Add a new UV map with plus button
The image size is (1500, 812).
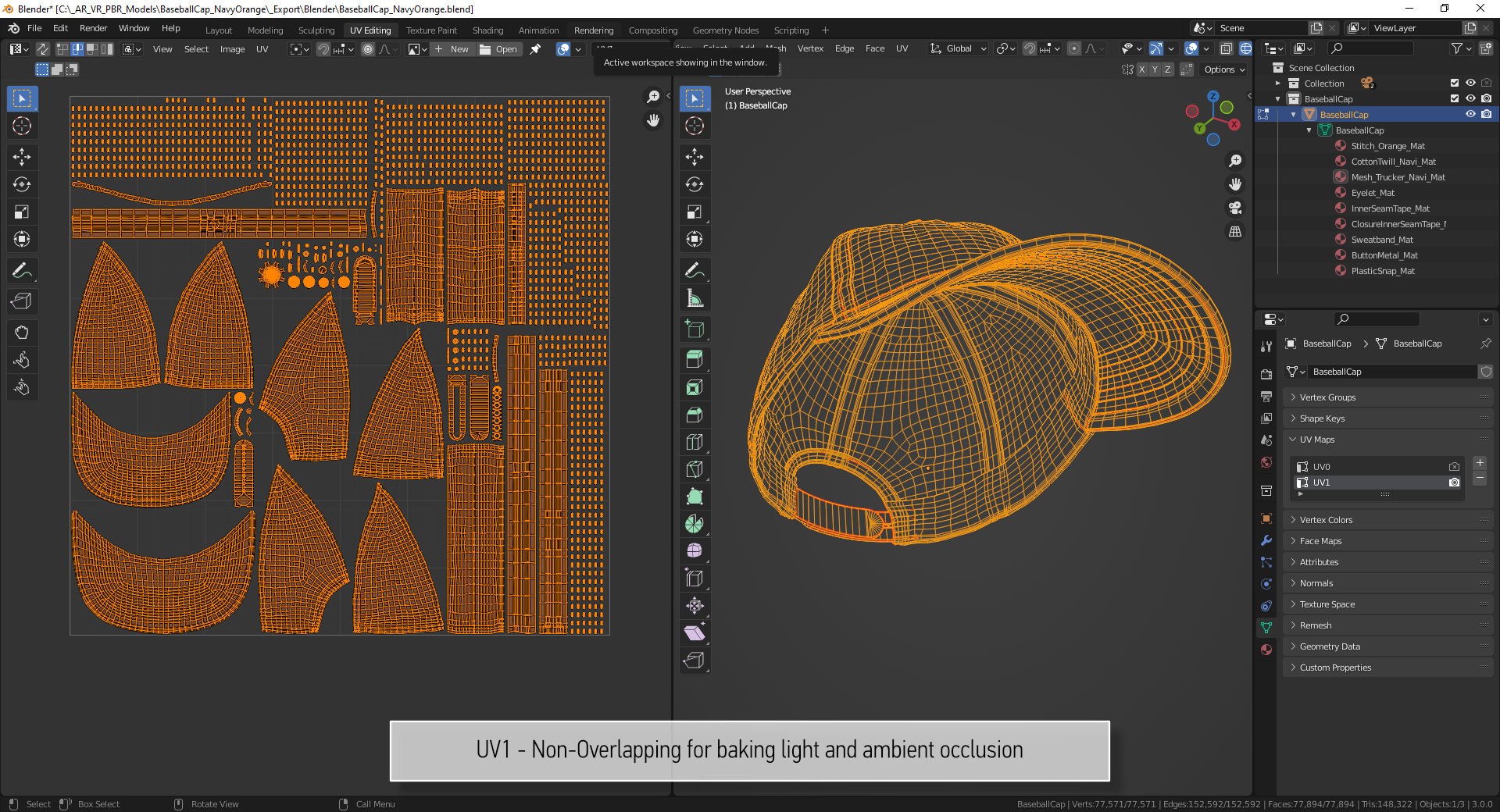[x=1480, y=463]
